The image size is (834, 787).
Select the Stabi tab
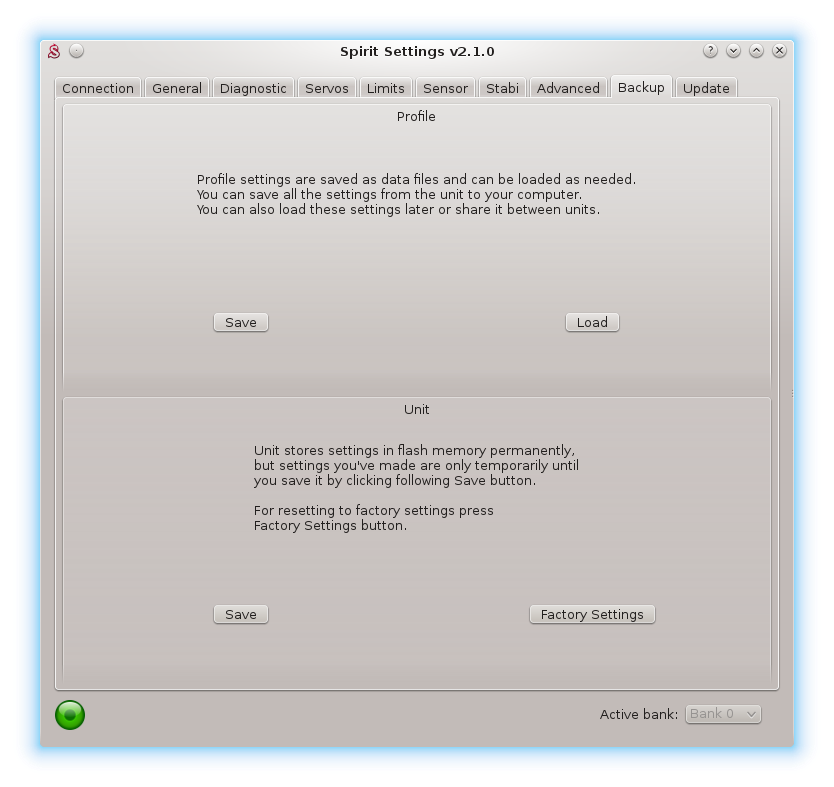(502, 88)
